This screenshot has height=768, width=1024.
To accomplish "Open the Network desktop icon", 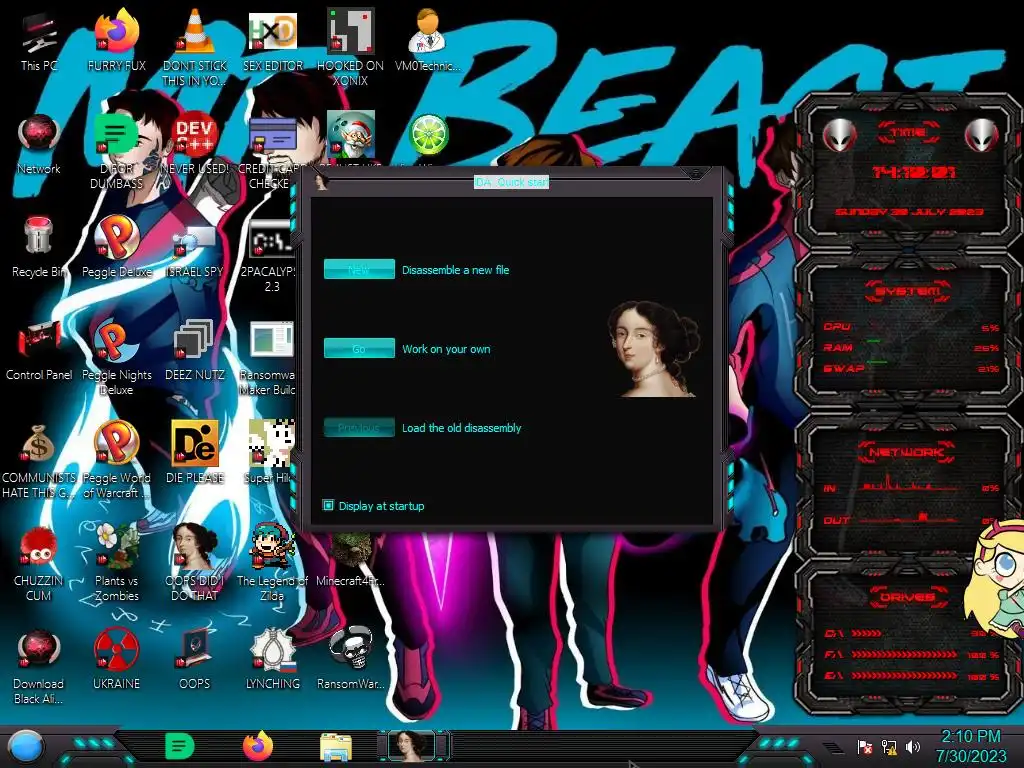I will pyautogui.click(x=39, y=144).
